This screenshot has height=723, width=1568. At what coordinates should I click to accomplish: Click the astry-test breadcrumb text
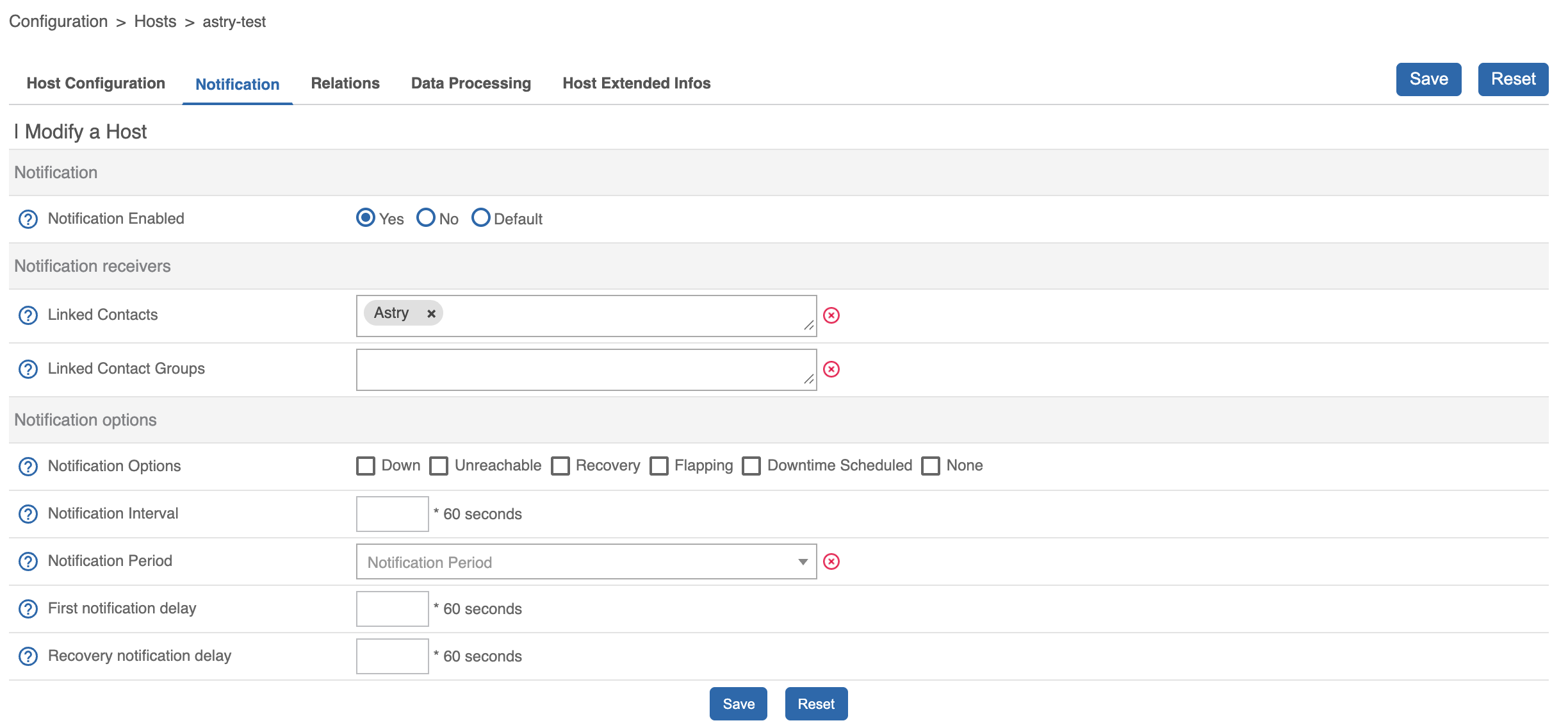click(x=234, y=22)
